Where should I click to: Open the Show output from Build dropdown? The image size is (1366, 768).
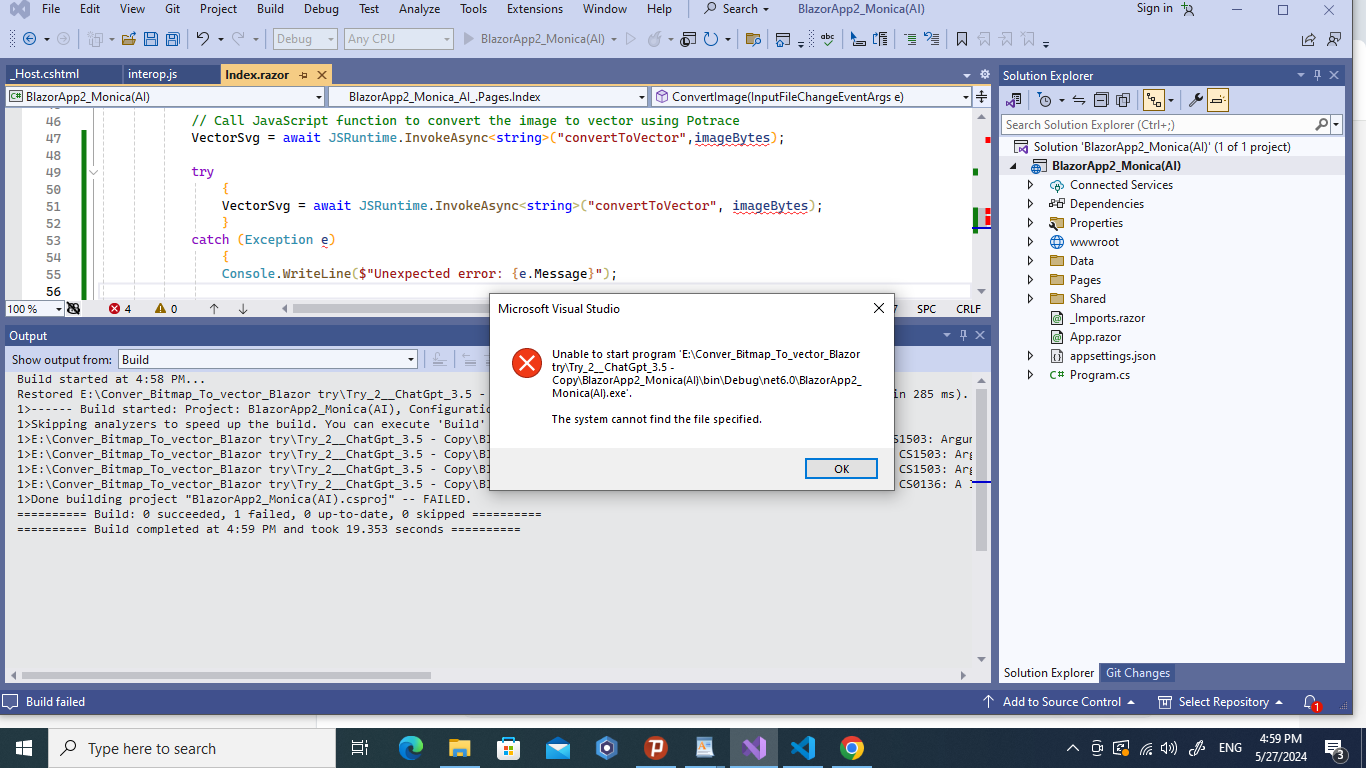tap(268, 359)
